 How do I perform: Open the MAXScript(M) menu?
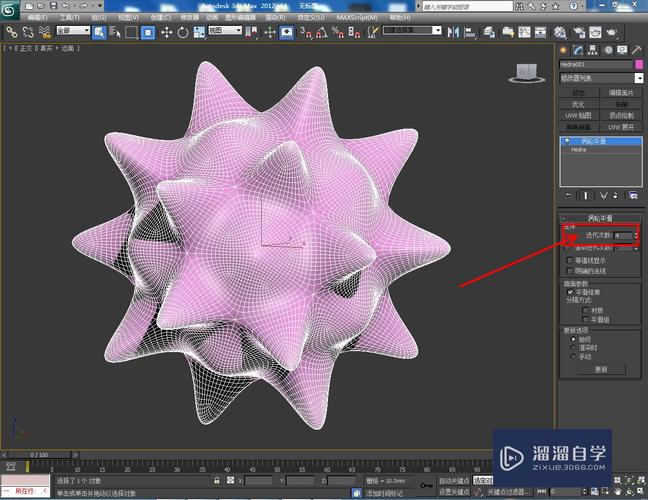coord(357,18)
